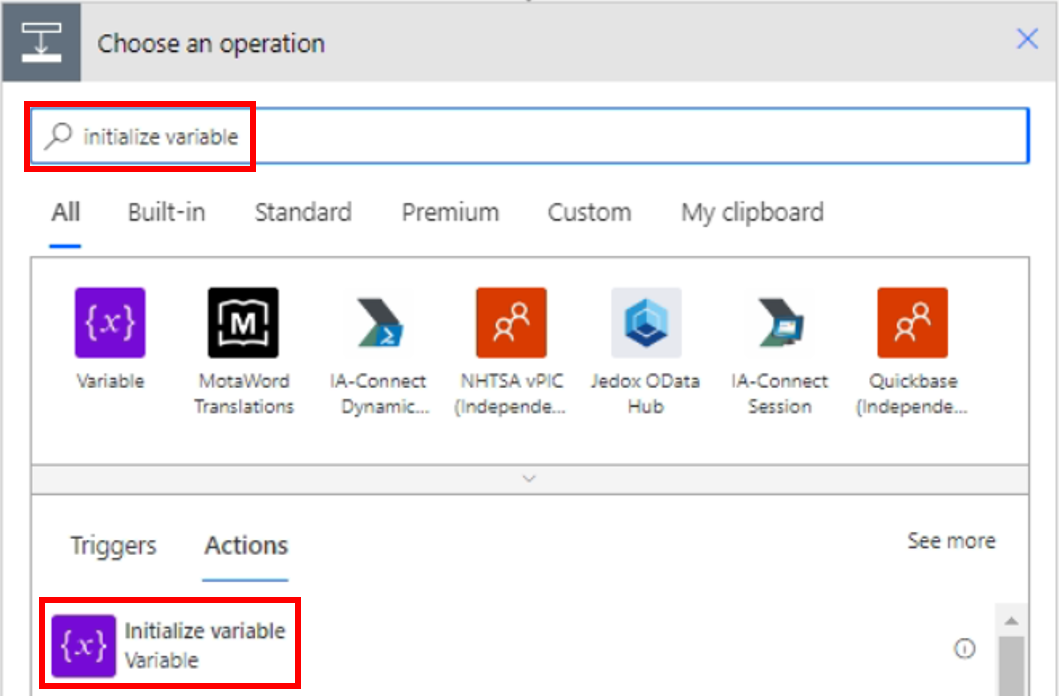The height and width of the screenshot is (697, 1059).
Task: Select the Actions filter
Action: pos(245,545)
